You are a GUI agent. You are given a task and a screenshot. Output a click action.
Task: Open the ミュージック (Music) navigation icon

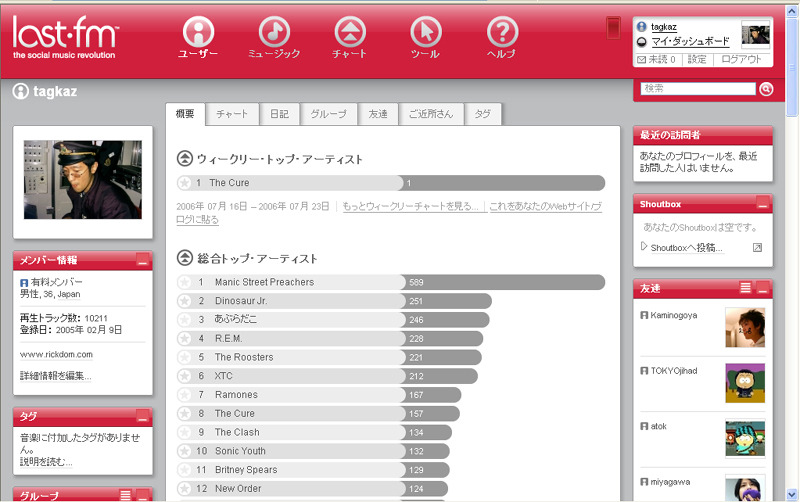coord(274,32)
